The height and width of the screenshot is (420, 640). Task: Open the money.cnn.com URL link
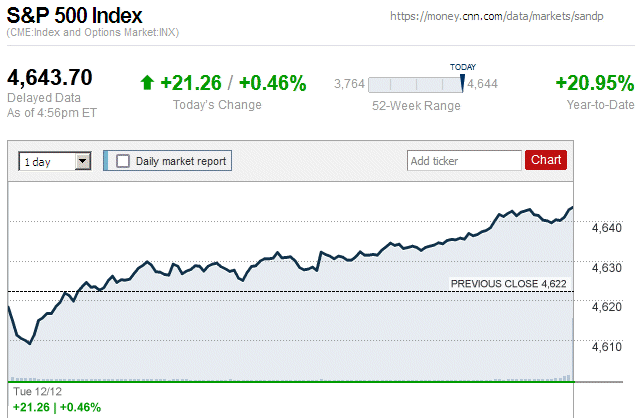[x=511, y=17]
